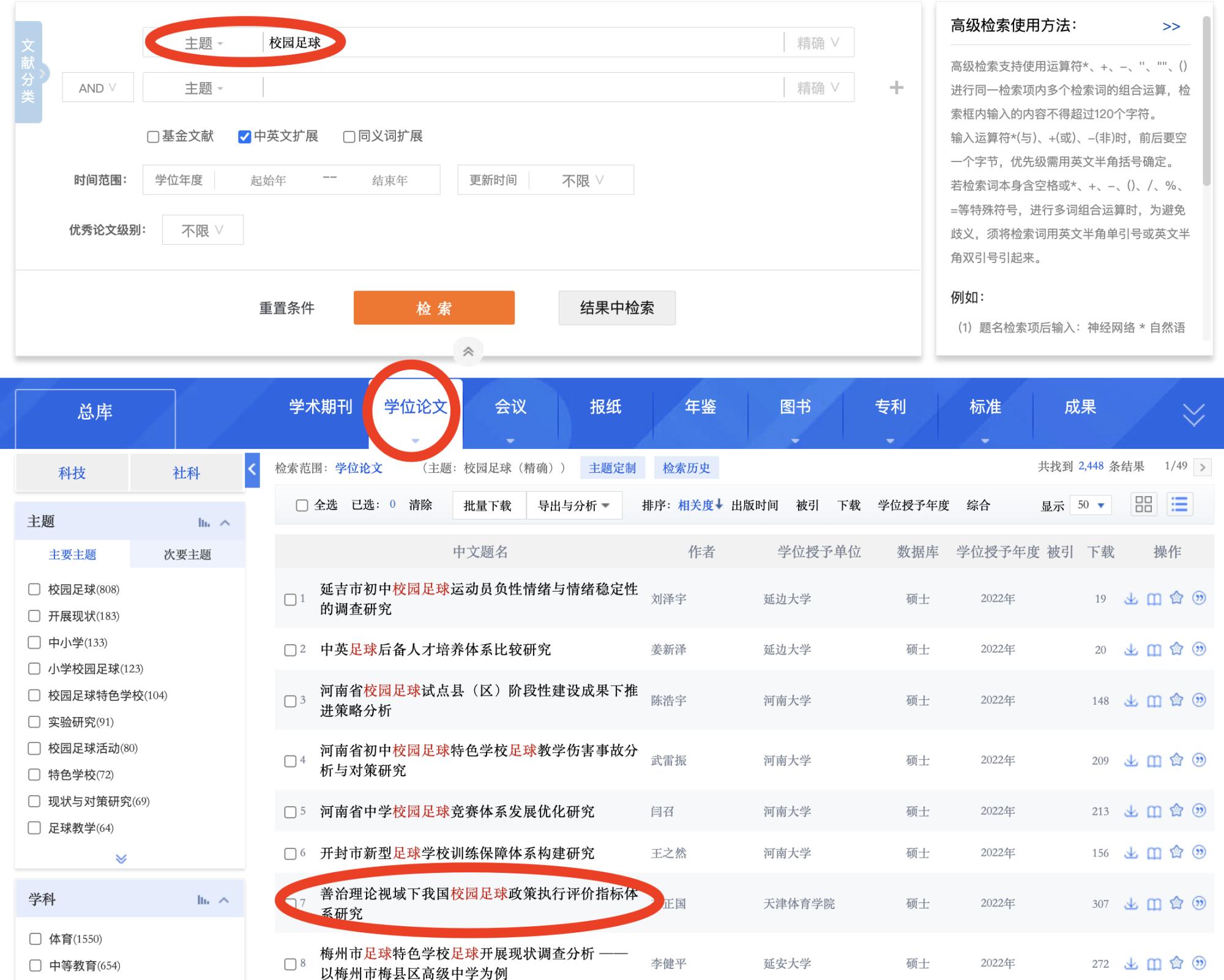Enable the 基金文献 checkbox

click(x=152, y=136)
